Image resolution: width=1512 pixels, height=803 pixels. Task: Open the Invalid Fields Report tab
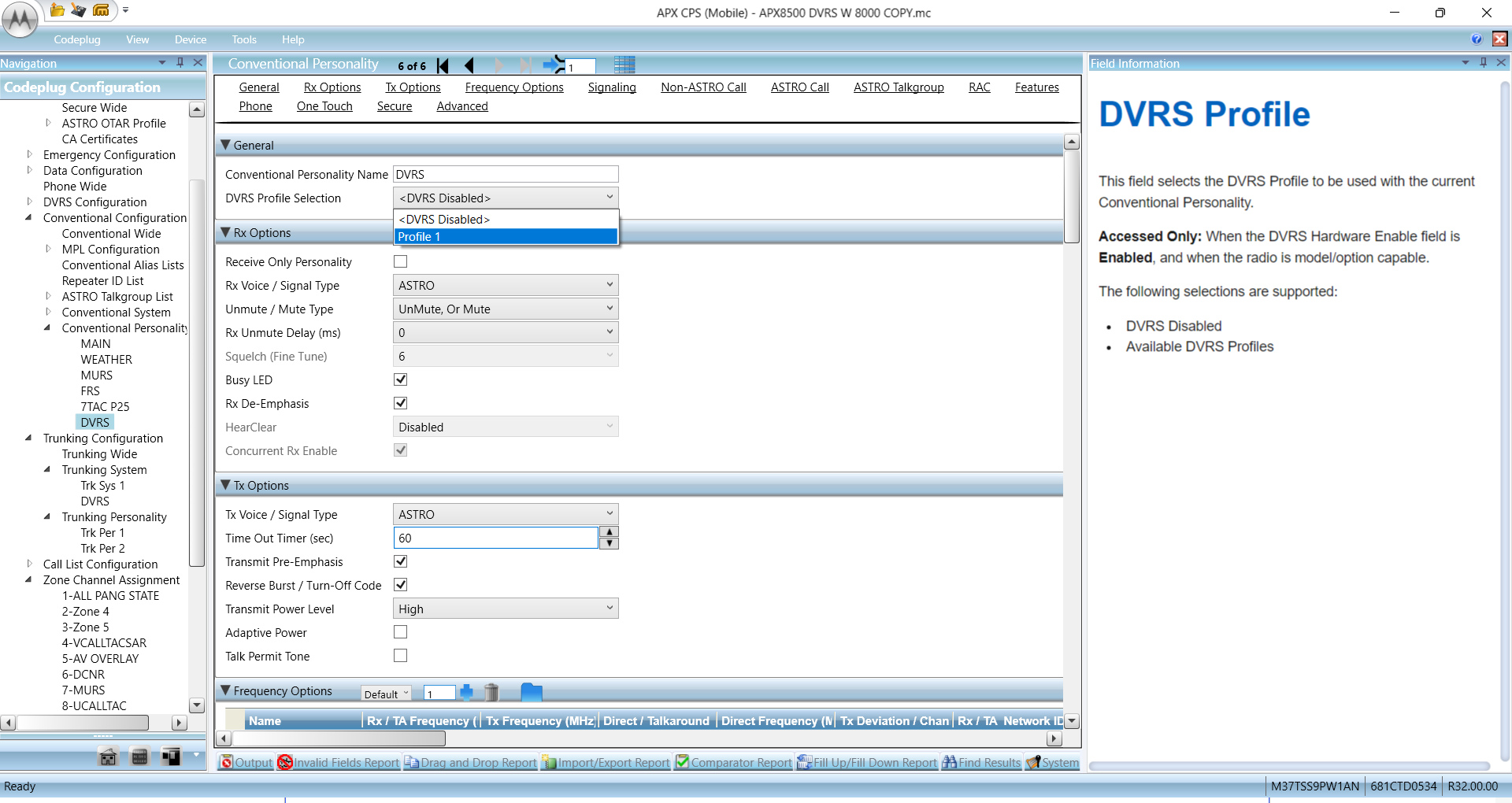coord(339,762)
